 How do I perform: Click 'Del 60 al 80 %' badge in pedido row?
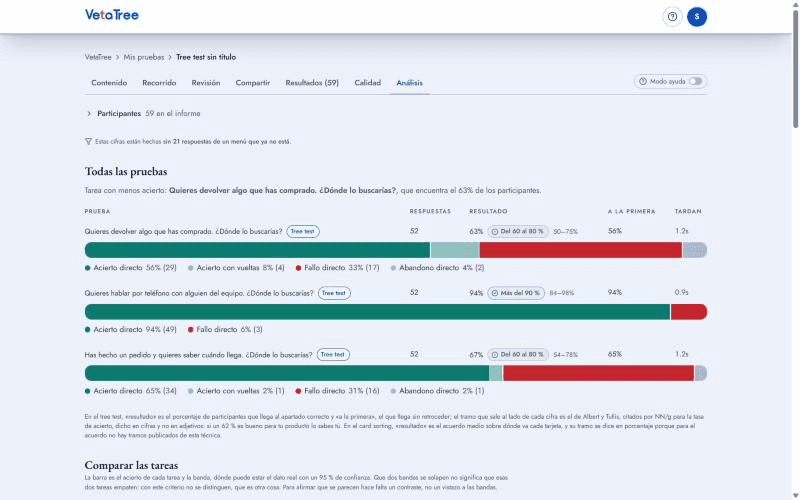coord(518,355)
